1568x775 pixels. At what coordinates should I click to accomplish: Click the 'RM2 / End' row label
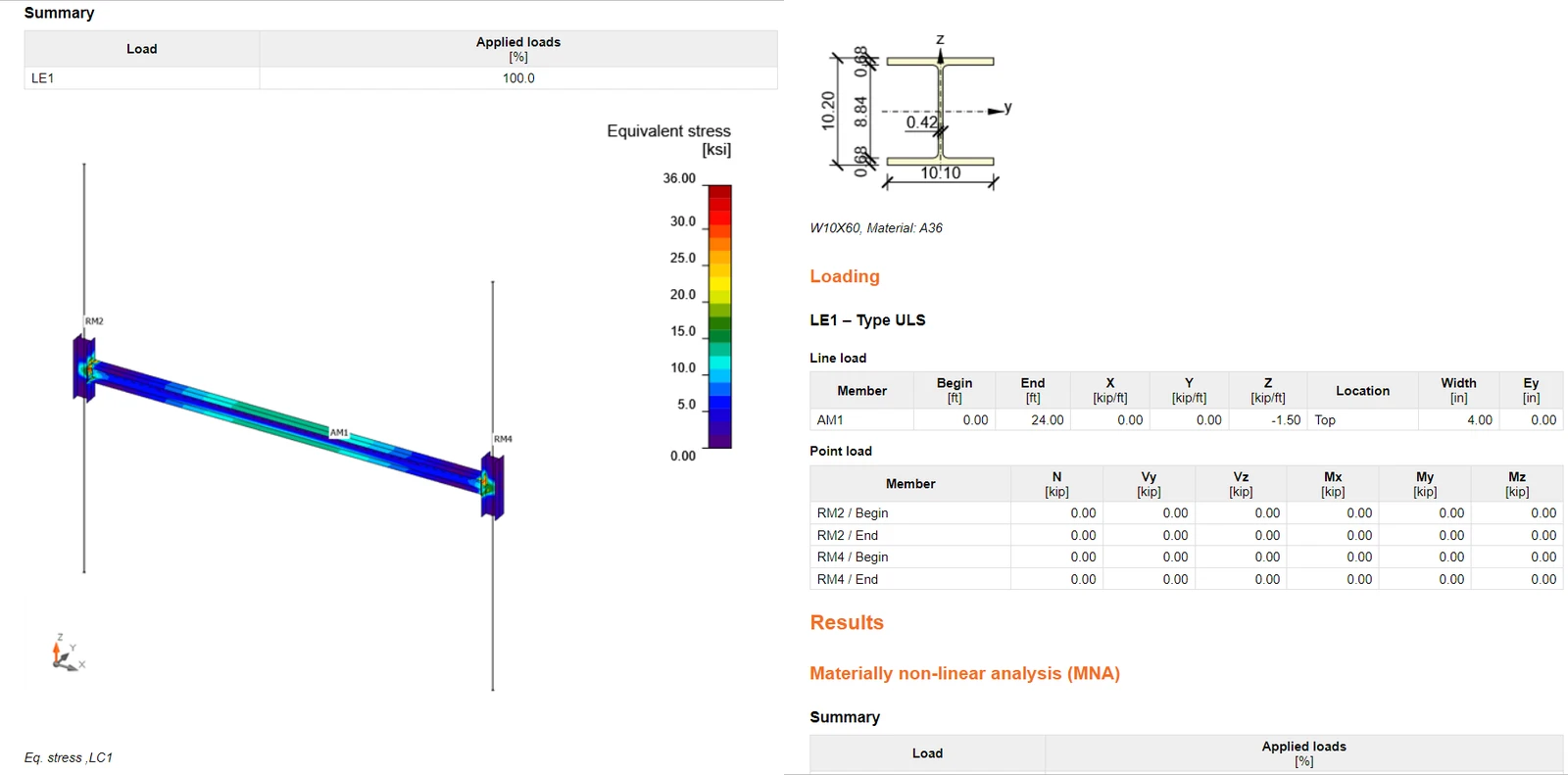click(x=848, y=535)
